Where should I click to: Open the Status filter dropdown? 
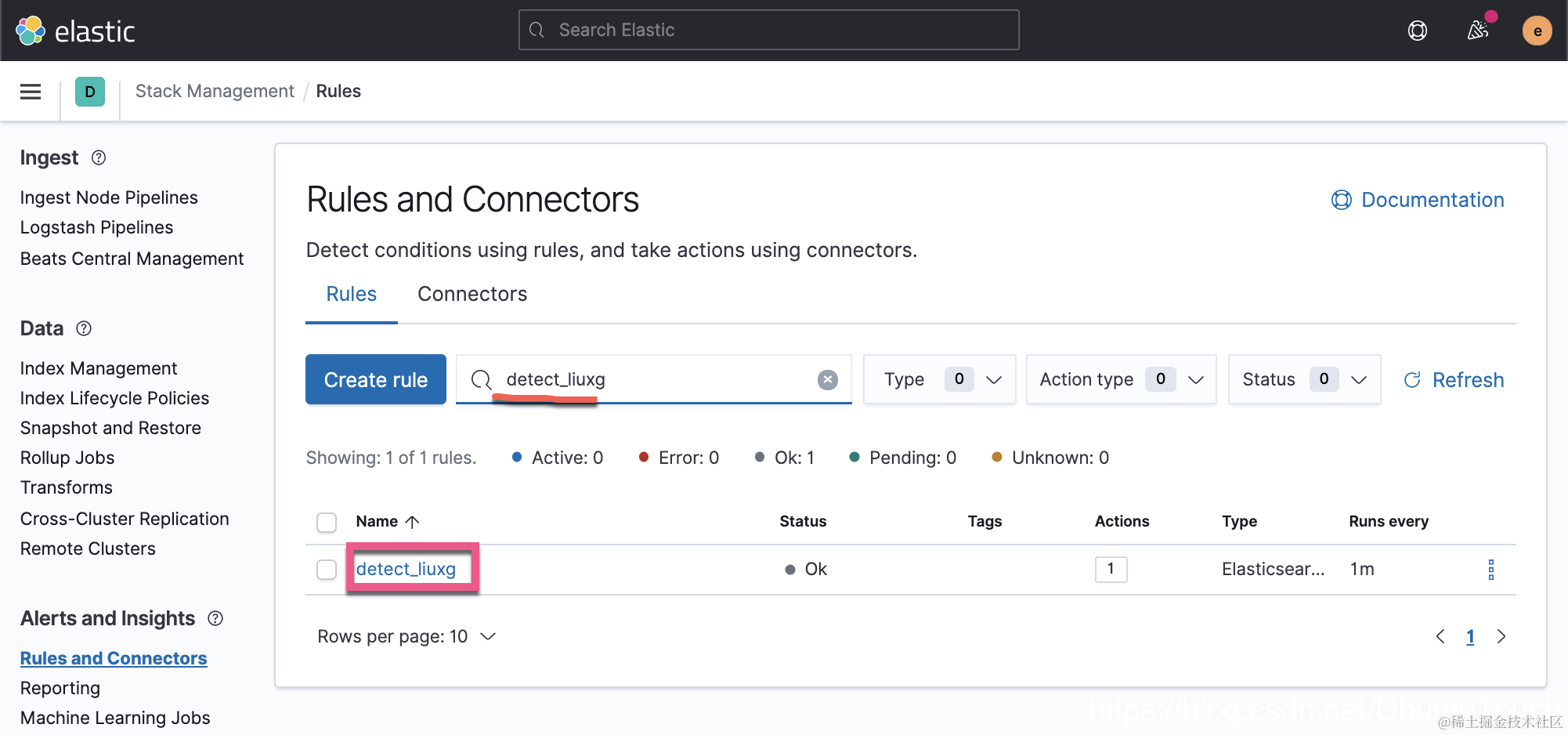(x=1304, y=379)
